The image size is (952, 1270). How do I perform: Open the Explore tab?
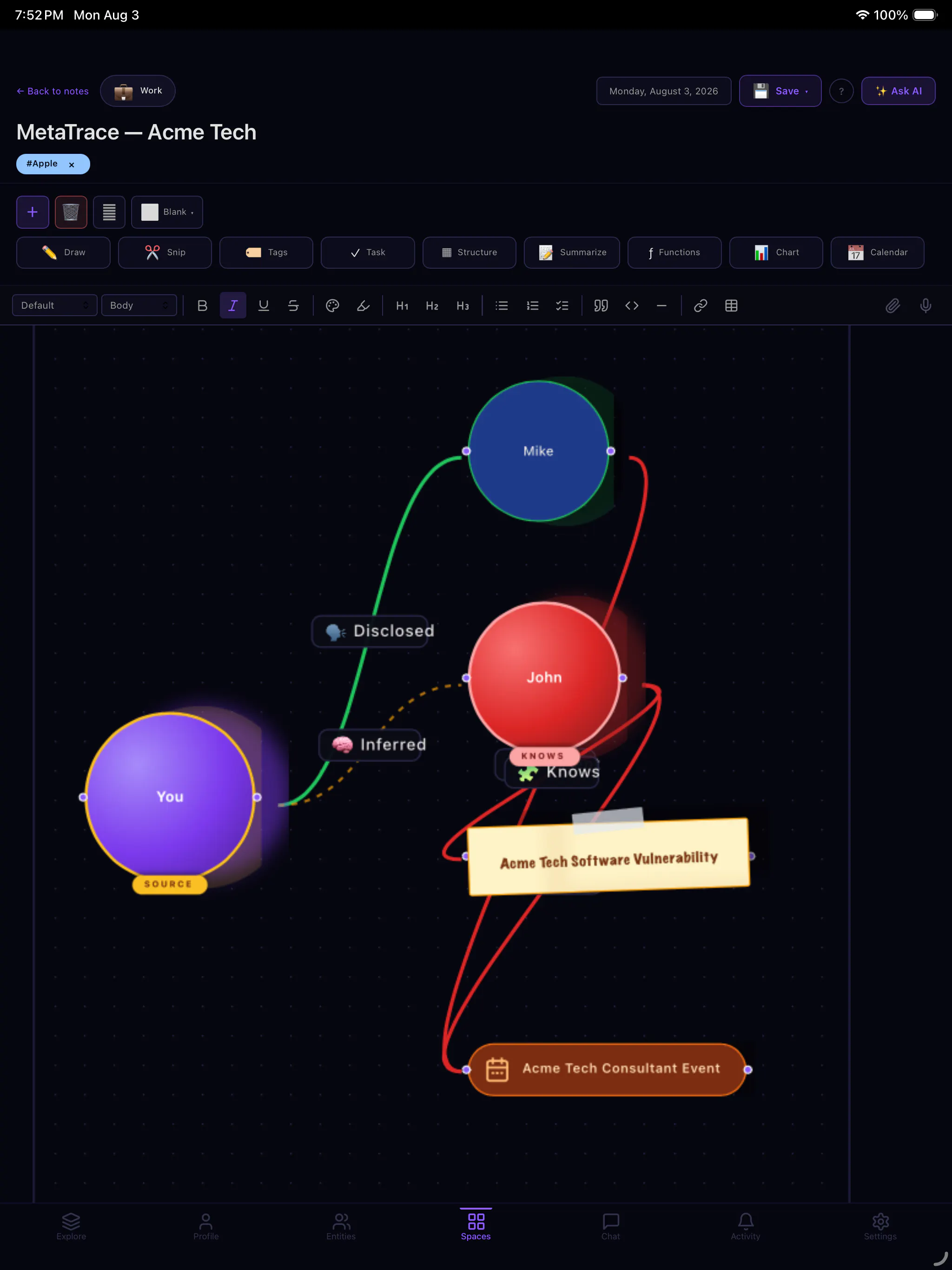coord(71,1226)
